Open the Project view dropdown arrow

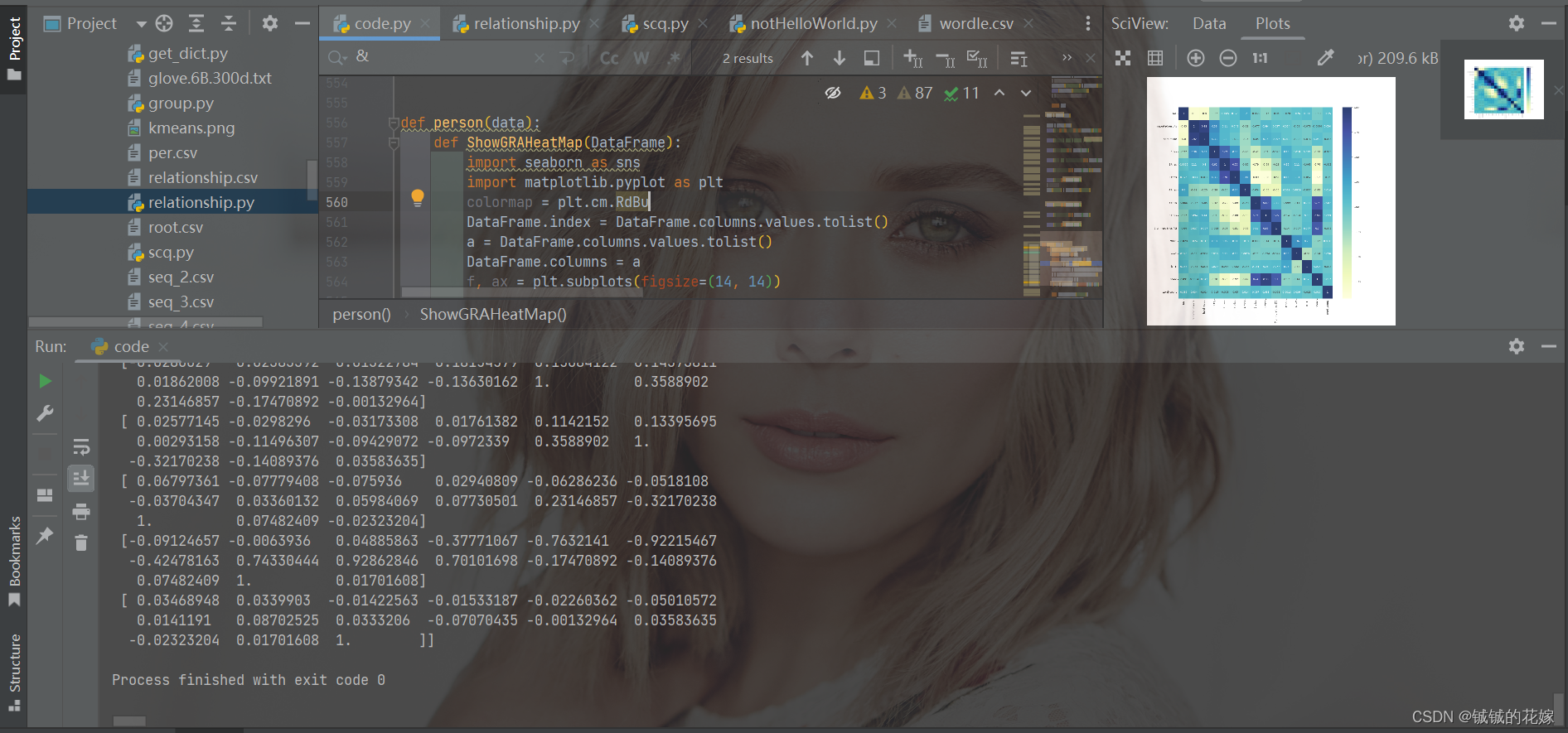pyautogui.click(x=141, y=24)
